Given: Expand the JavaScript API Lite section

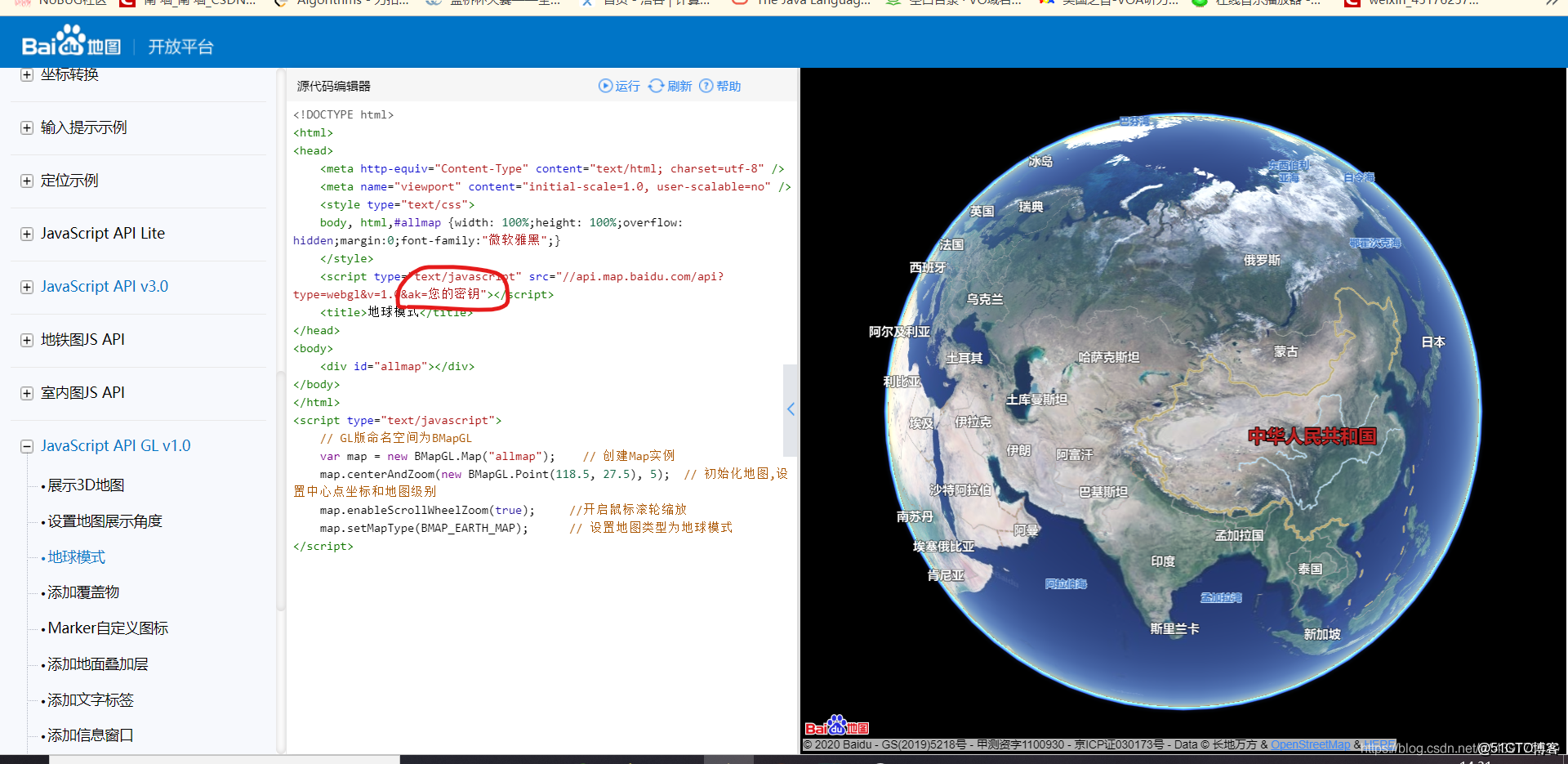Looking at the screenshot, I should click(x=27, y=235).
